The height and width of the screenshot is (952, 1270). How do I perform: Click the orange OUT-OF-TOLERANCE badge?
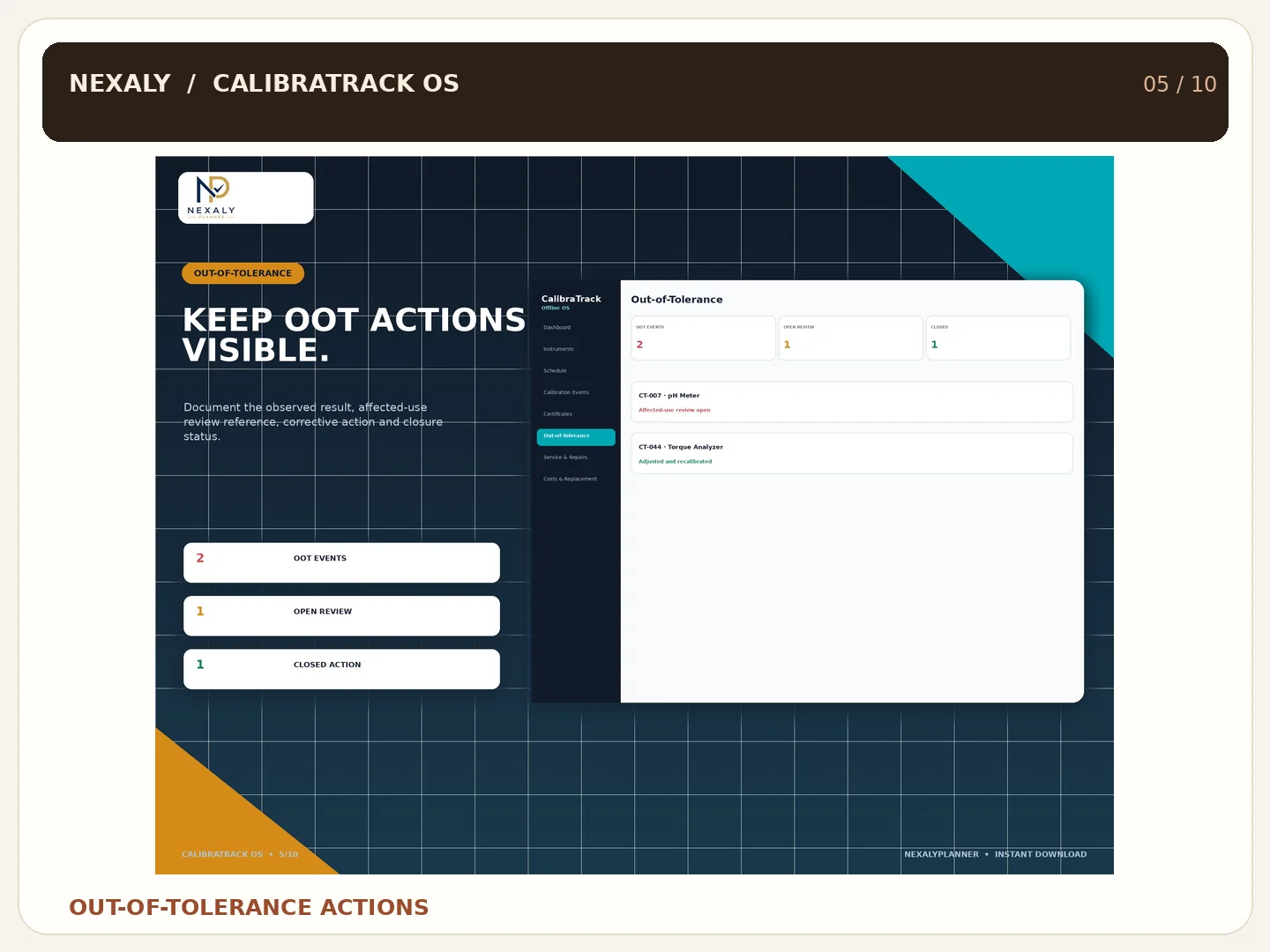[x=243, y=273]
